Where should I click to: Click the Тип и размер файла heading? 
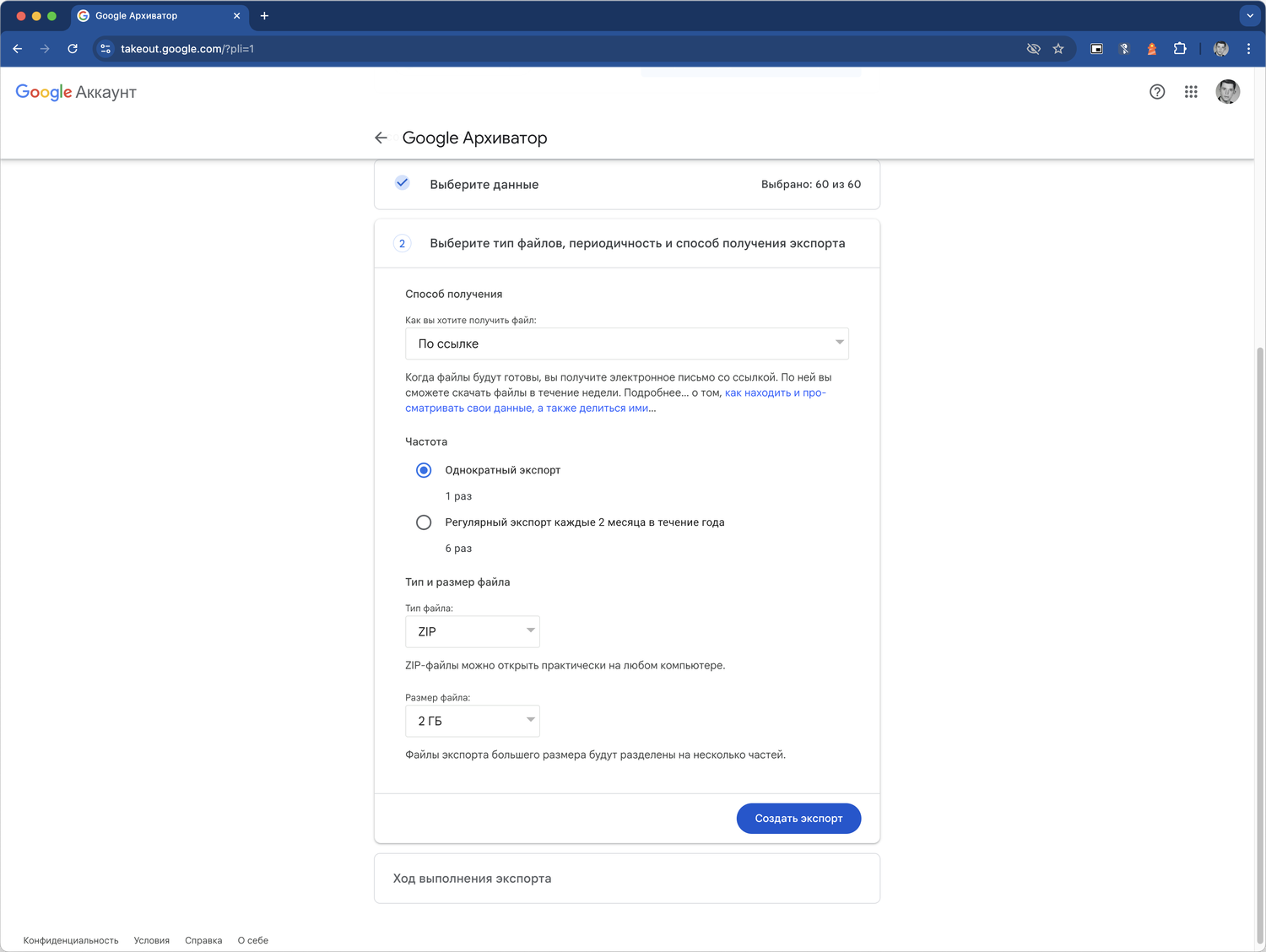457,581
